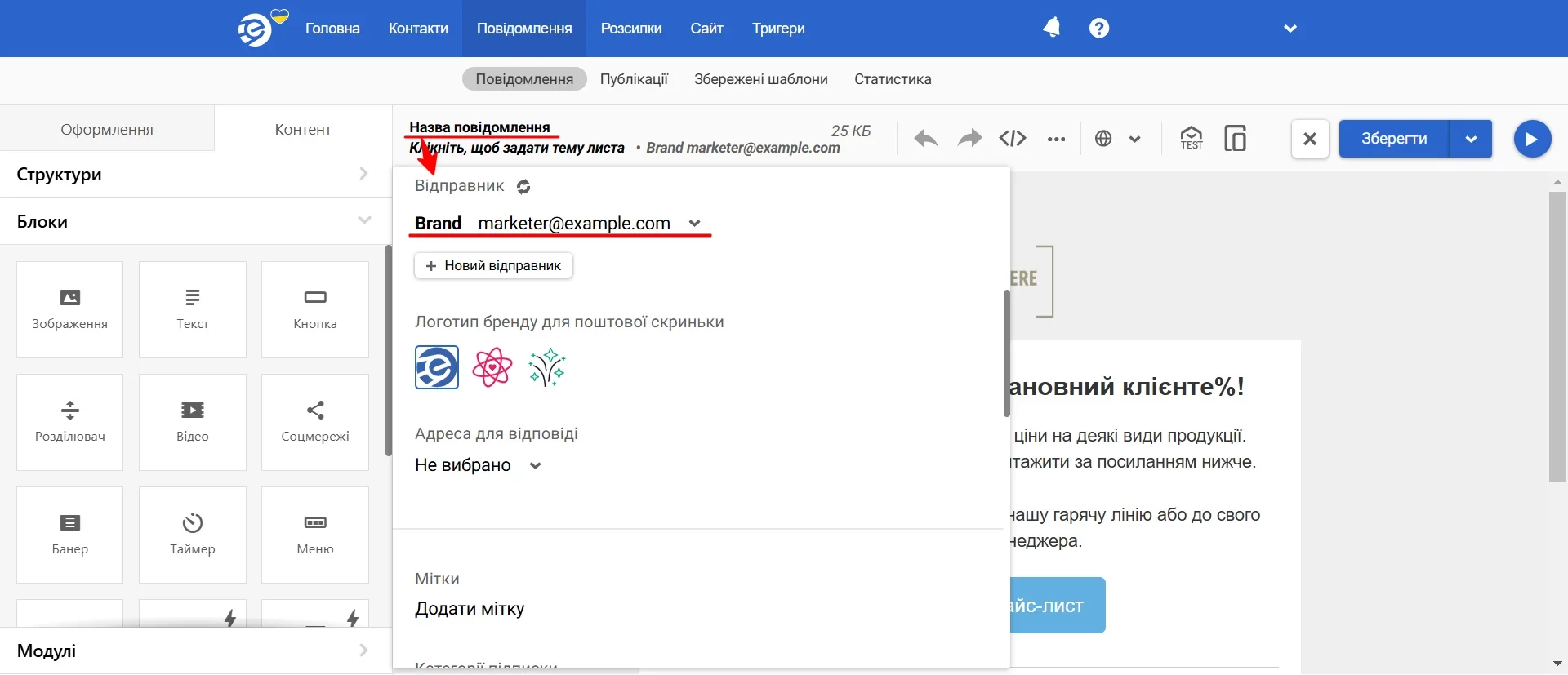
Task: Send a test email via TEST icon
Action: (x=1192, y=138)
